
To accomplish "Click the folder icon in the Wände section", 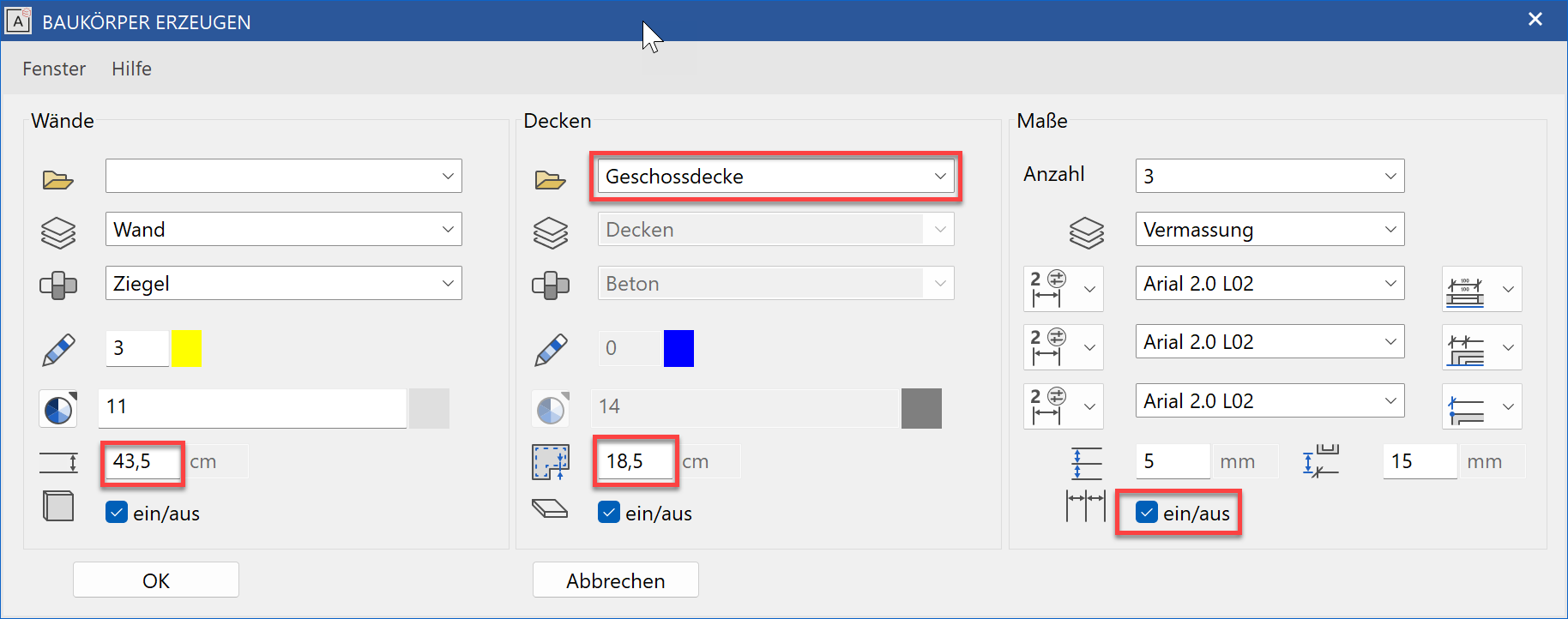I will [x=57, y=179].
